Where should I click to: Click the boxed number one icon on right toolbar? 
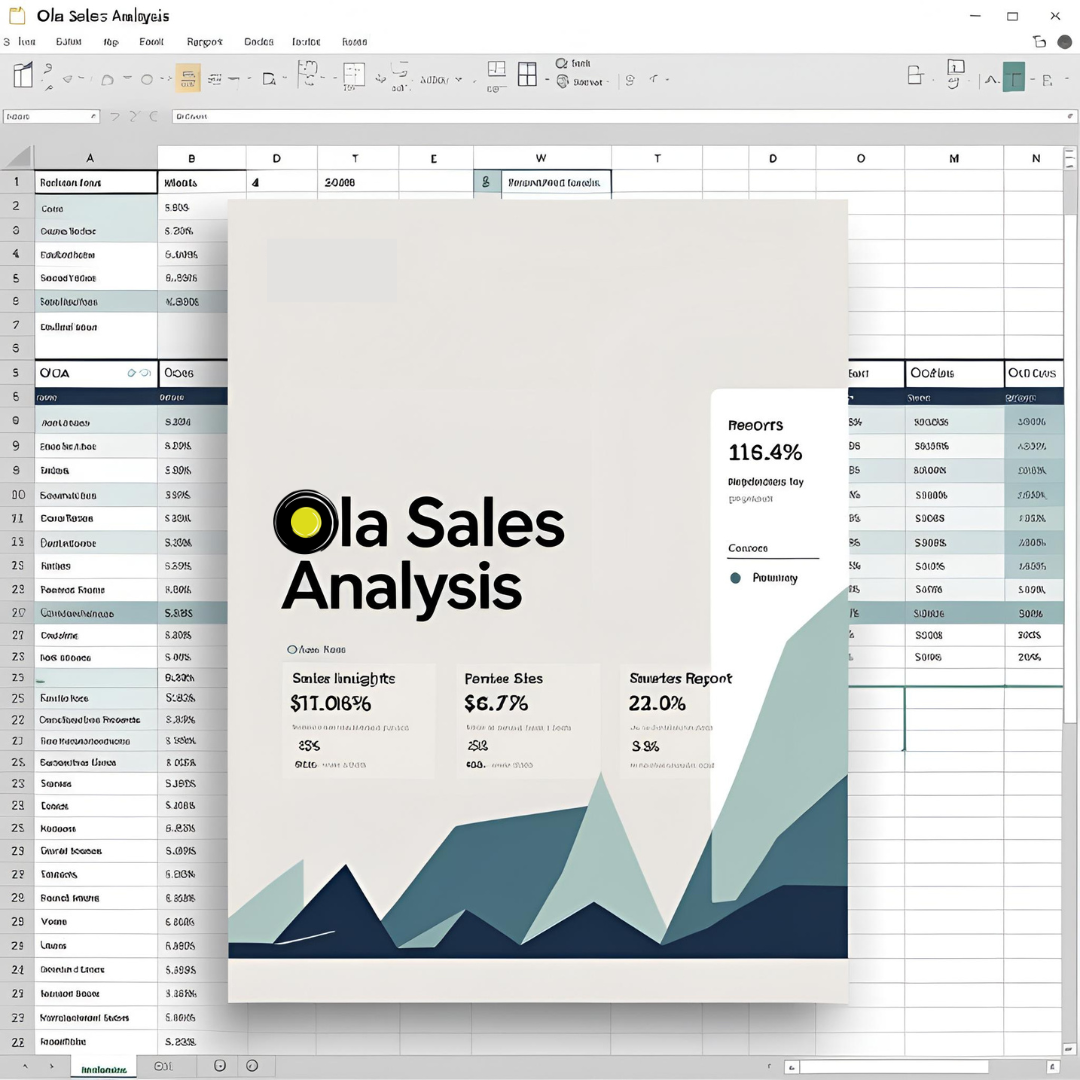pyautogui.click(x=955, y=67)
